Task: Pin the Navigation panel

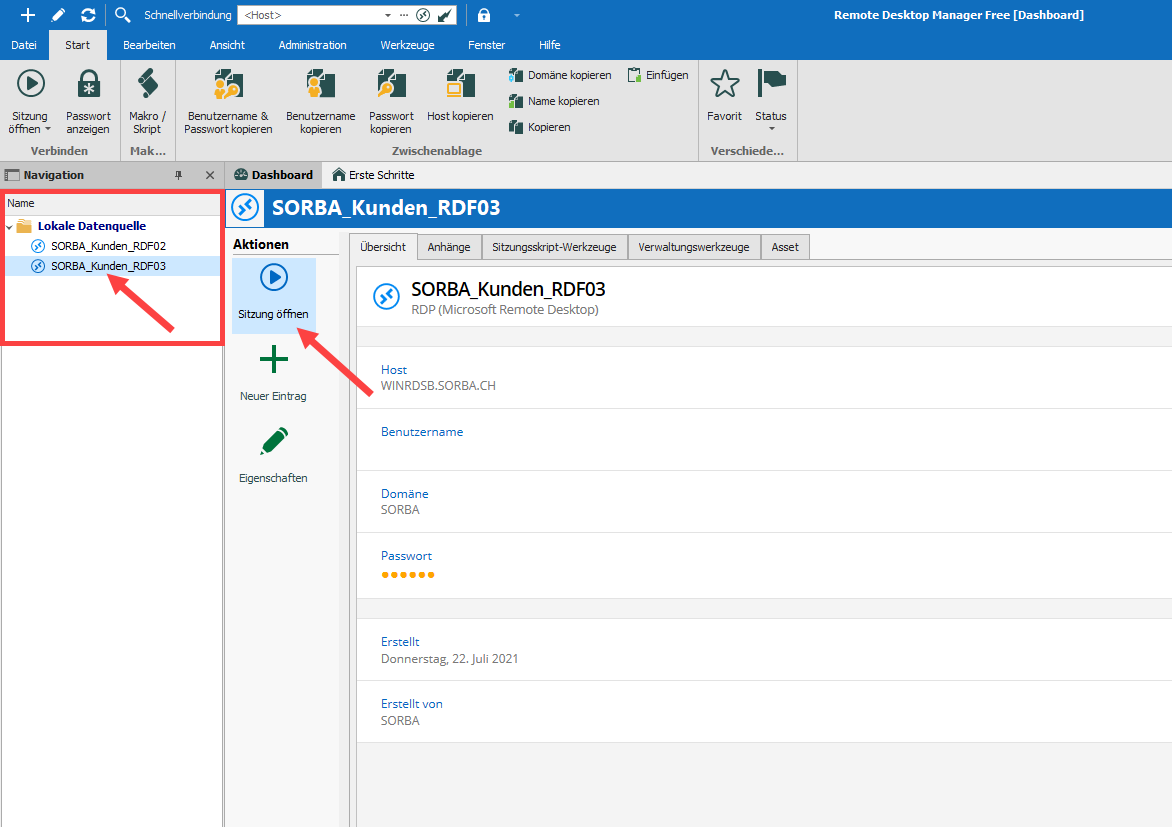Action: pos(179,175)
